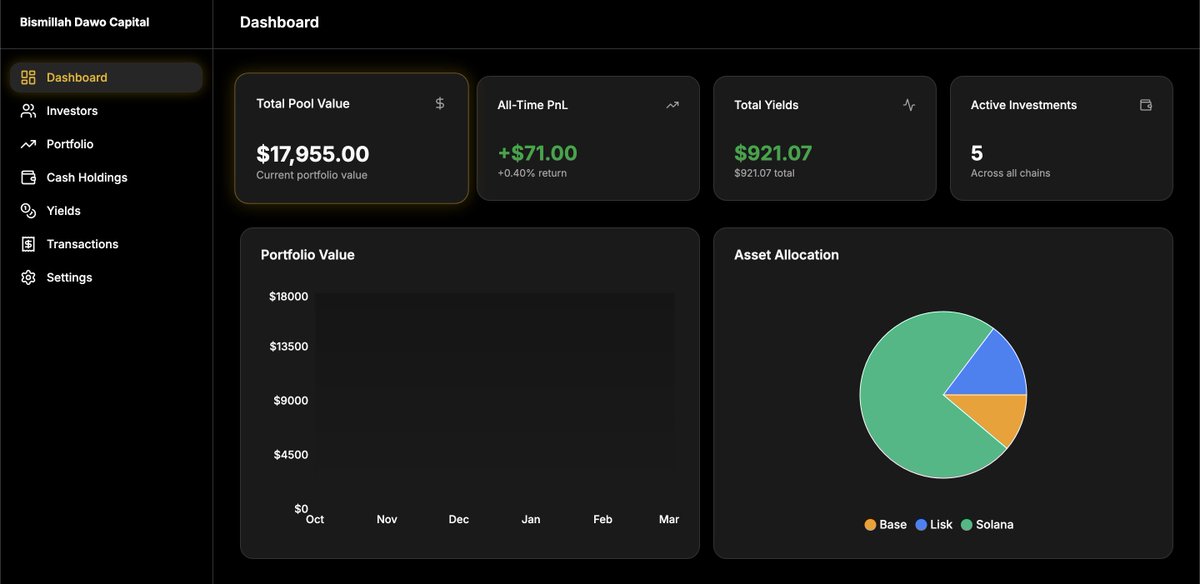Click the +$71.00 PnL value
This screenshot has width=1200, height=584.
(537, 153)
